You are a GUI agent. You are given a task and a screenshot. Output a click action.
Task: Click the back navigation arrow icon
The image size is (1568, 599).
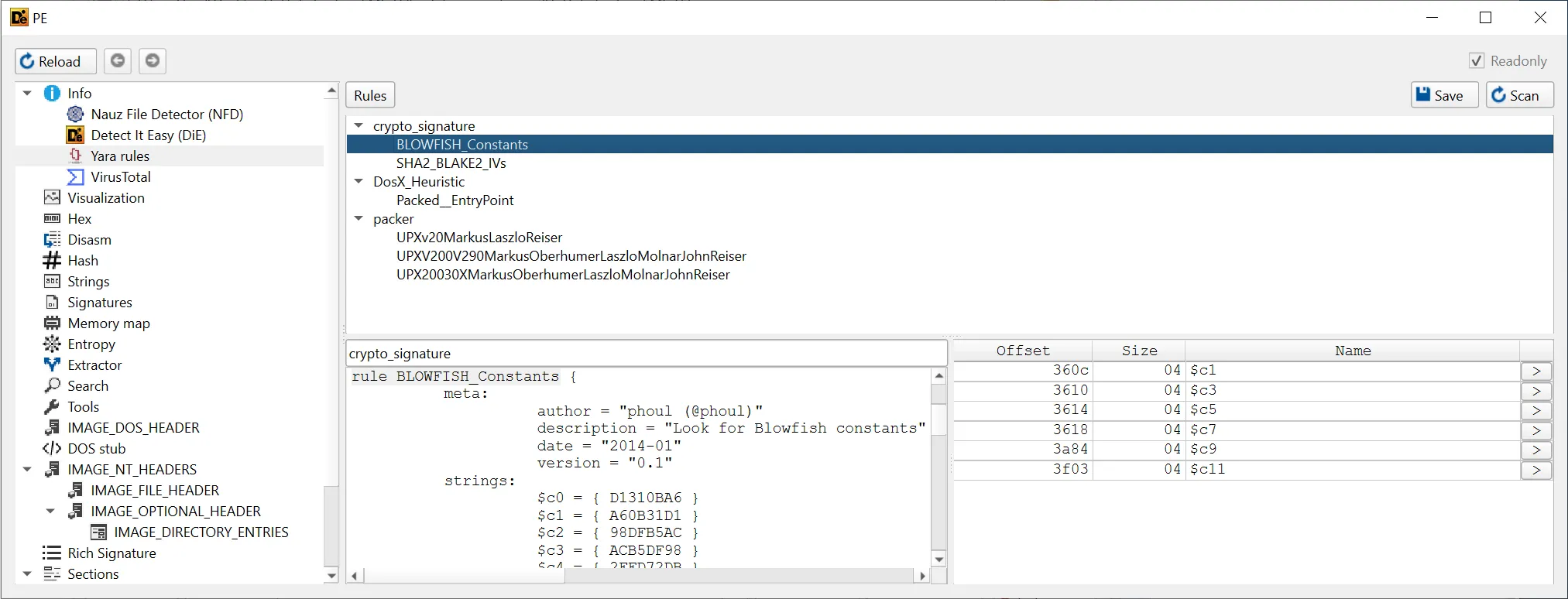click(x=118, y=60)
